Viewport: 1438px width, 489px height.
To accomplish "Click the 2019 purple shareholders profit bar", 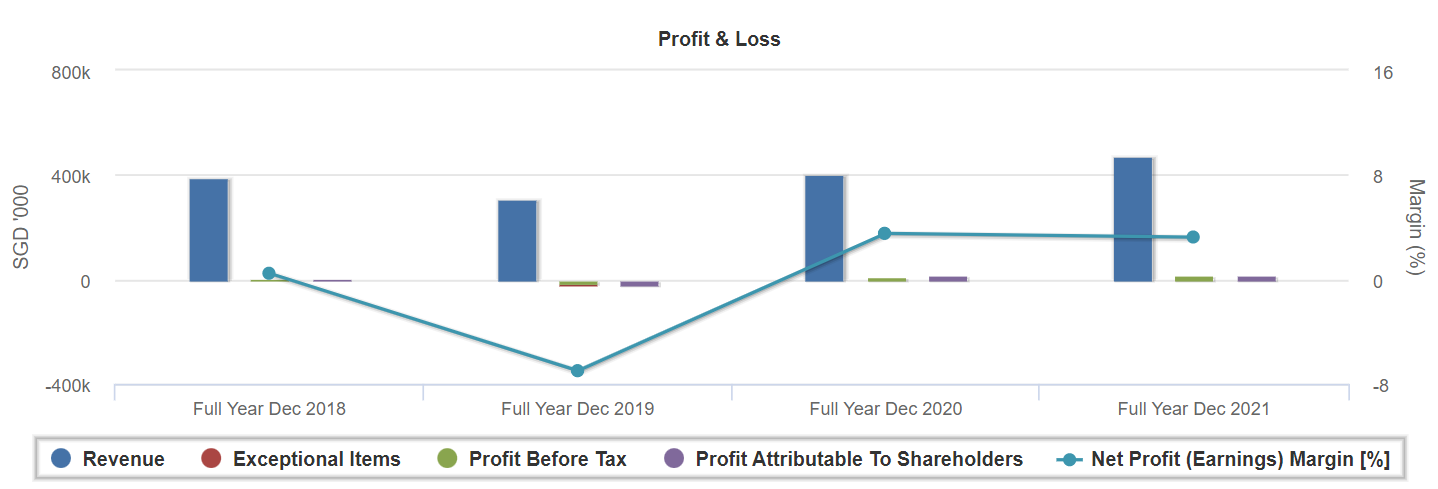I will (x=639, y=284).
